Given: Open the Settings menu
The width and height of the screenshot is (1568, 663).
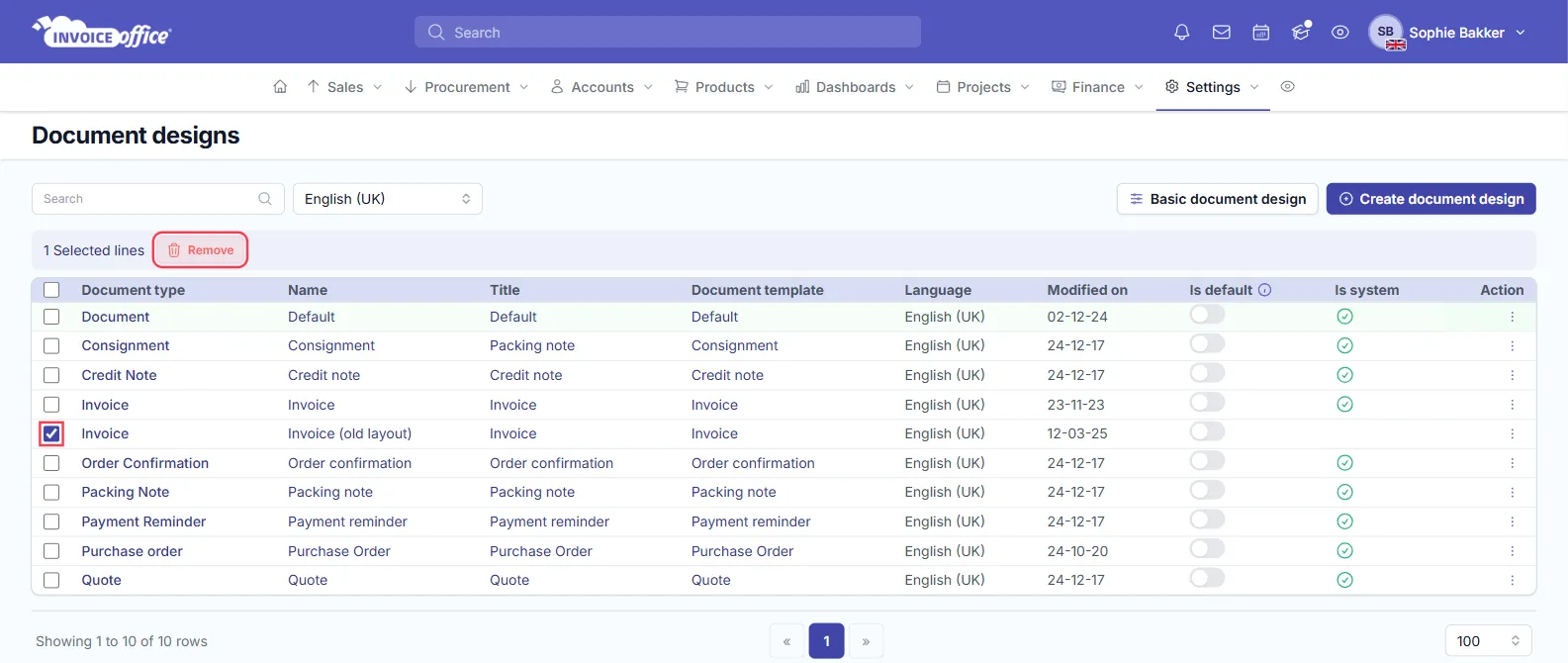Looking at the screenshot, I should point(1212,87).
